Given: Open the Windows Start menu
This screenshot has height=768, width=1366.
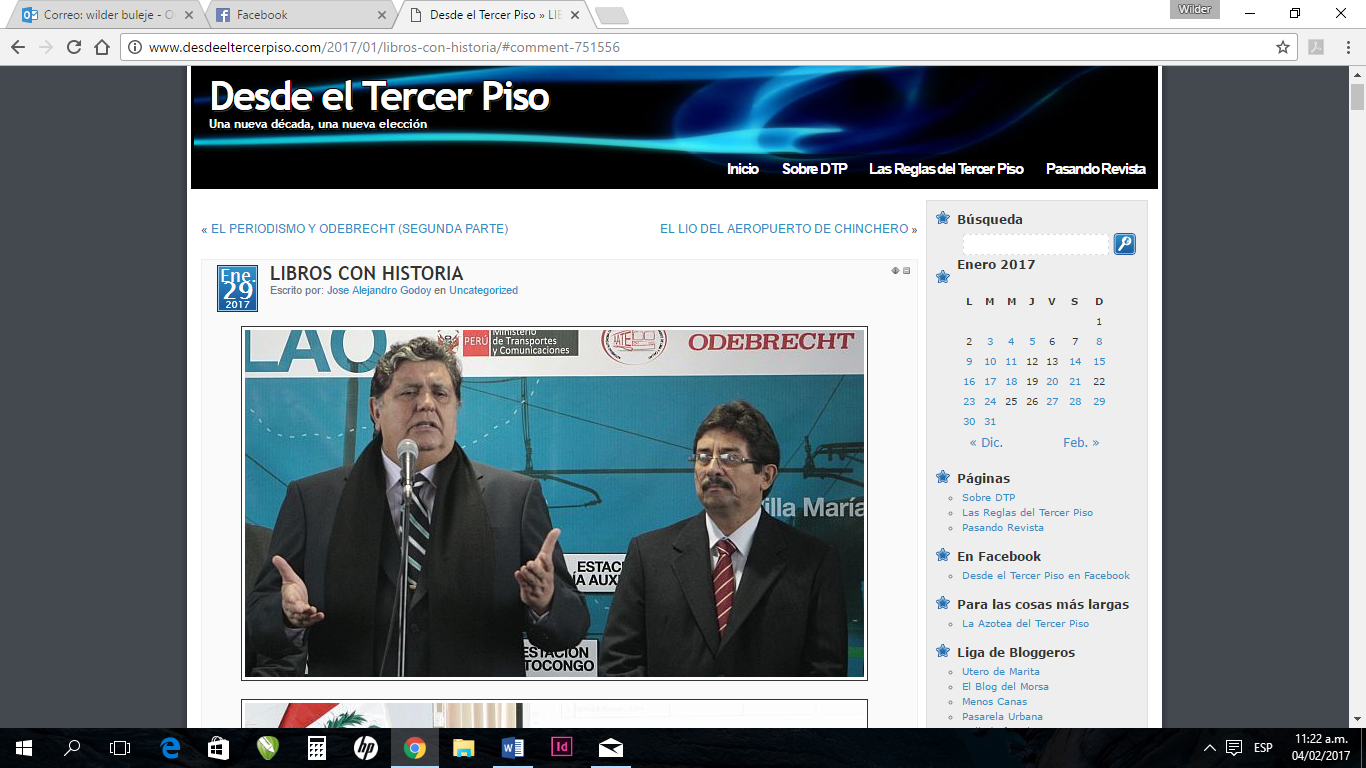Looking at the screenshot, I should click(x=24, y=748).
